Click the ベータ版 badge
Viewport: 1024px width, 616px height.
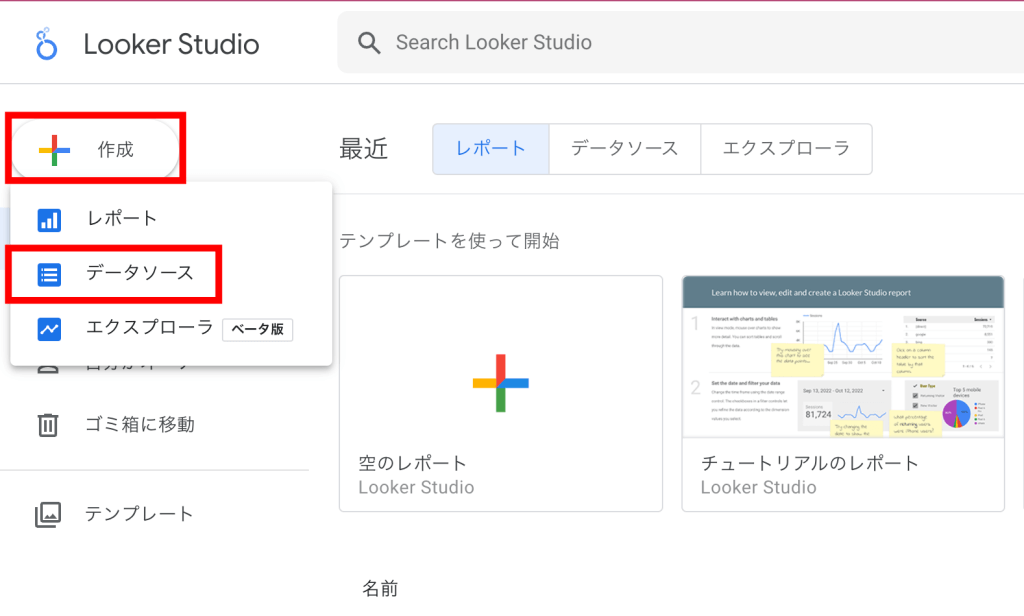click(x=257, y=329)
